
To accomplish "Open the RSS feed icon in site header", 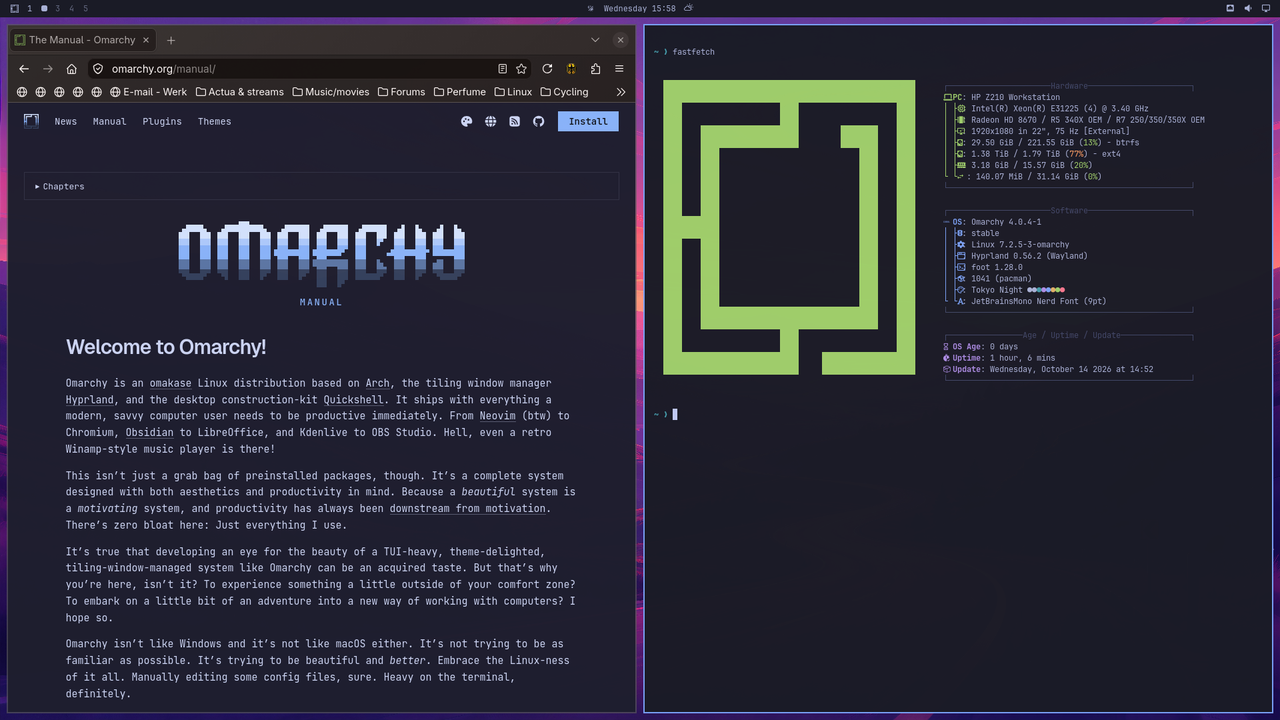I will point(514,121).
